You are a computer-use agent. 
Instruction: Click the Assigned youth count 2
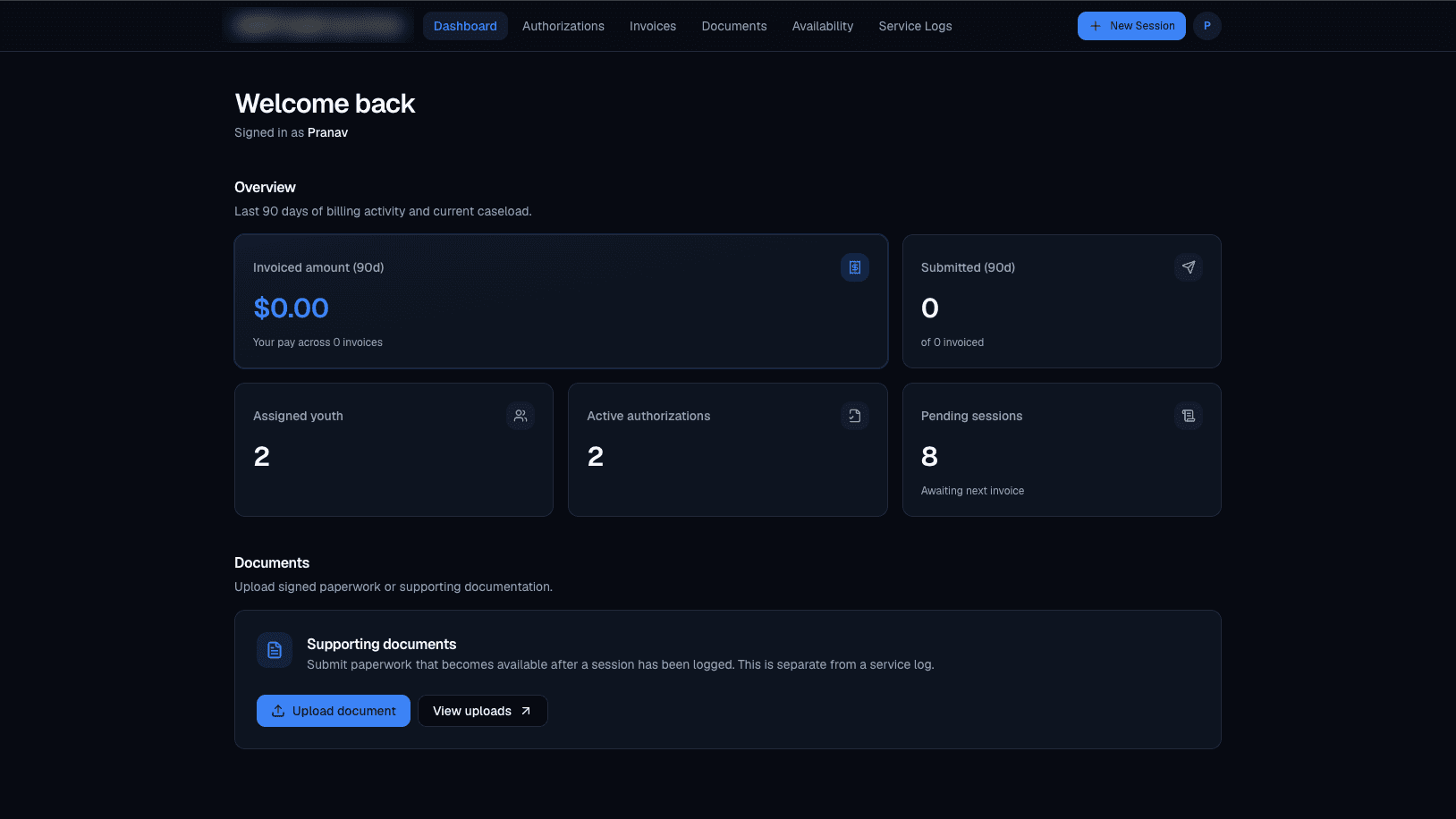point(261,457)
